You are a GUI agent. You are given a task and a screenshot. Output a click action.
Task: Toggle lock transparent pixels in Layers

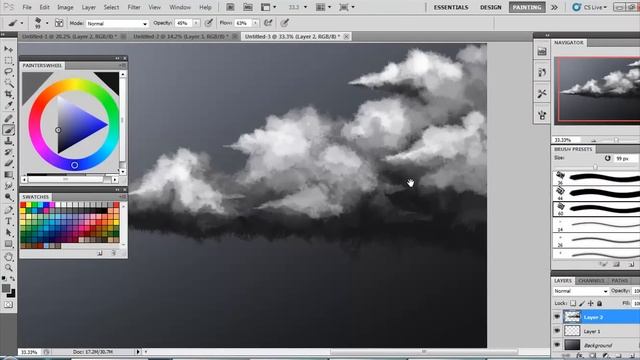pyautogui.click(x=573, y=303)
